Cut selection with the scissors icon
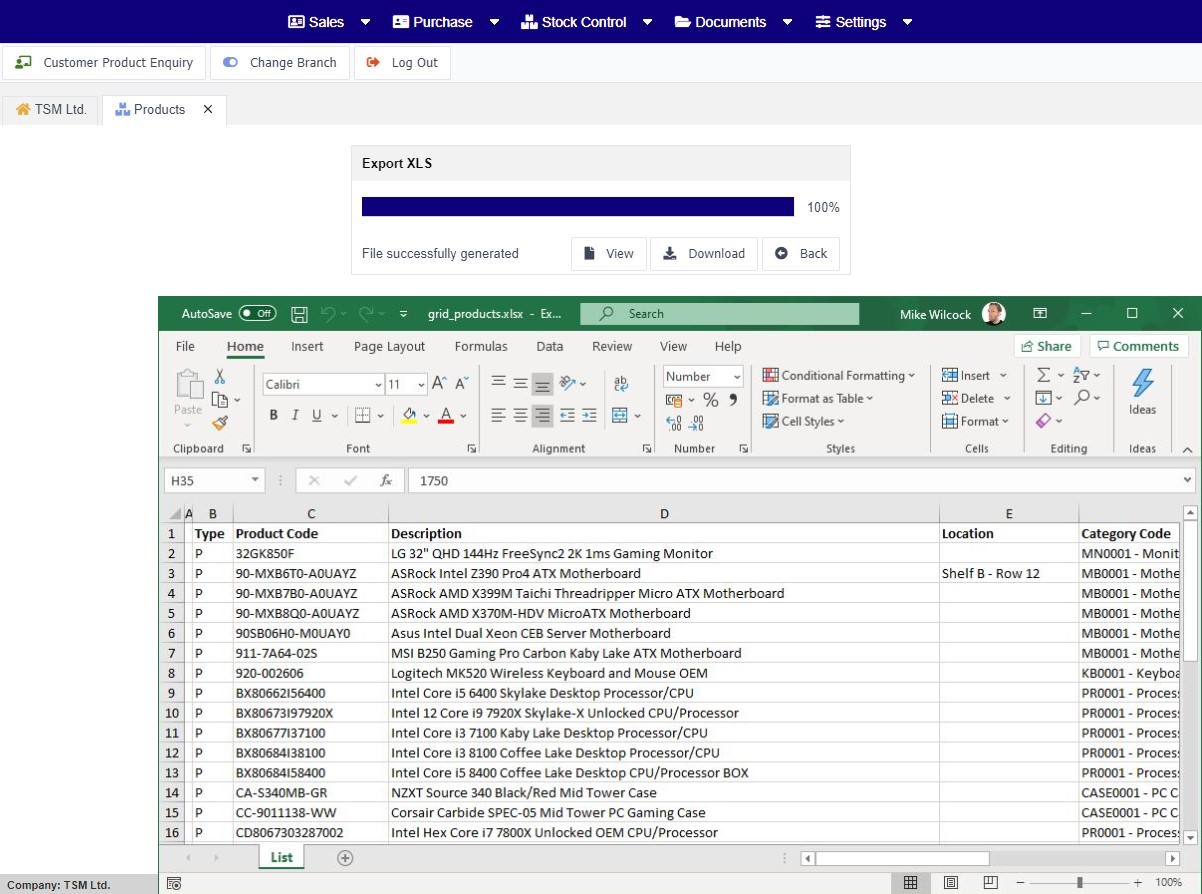 click(219, 377)
